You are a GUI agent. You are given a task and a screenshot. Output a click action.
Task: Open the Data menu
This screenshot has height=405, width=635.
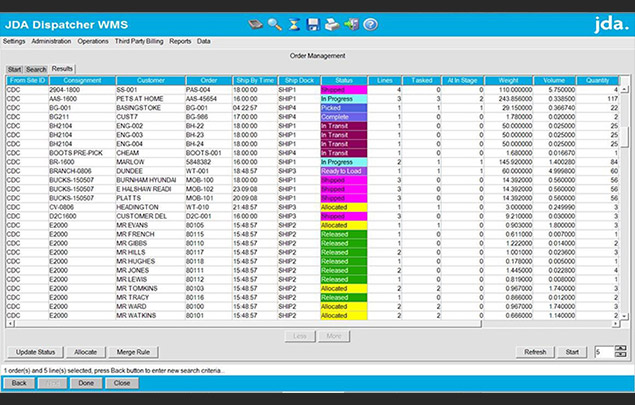[203, 41]
